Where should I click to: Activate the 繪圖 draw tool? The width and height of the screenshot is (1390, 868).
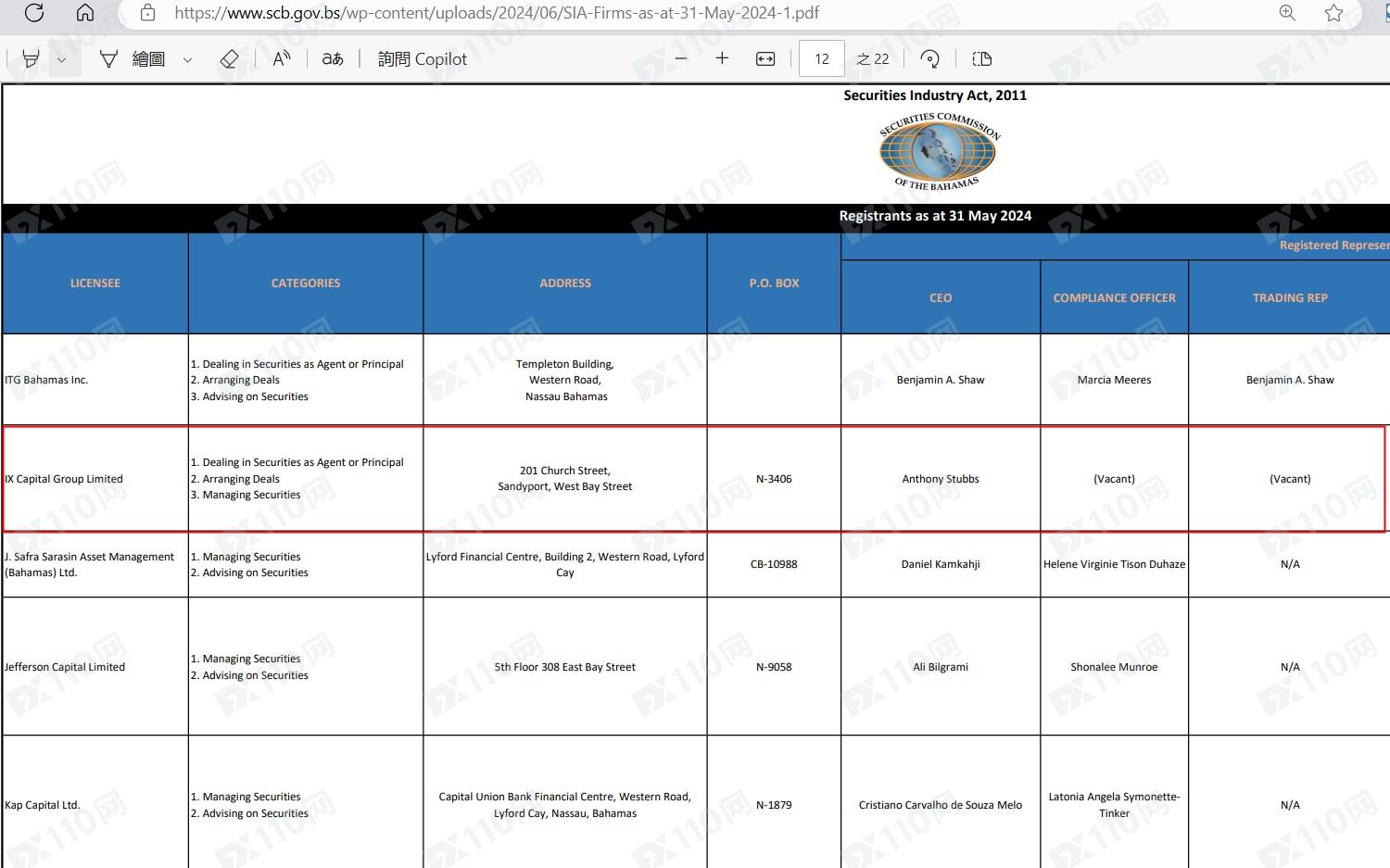coord(135,59)
